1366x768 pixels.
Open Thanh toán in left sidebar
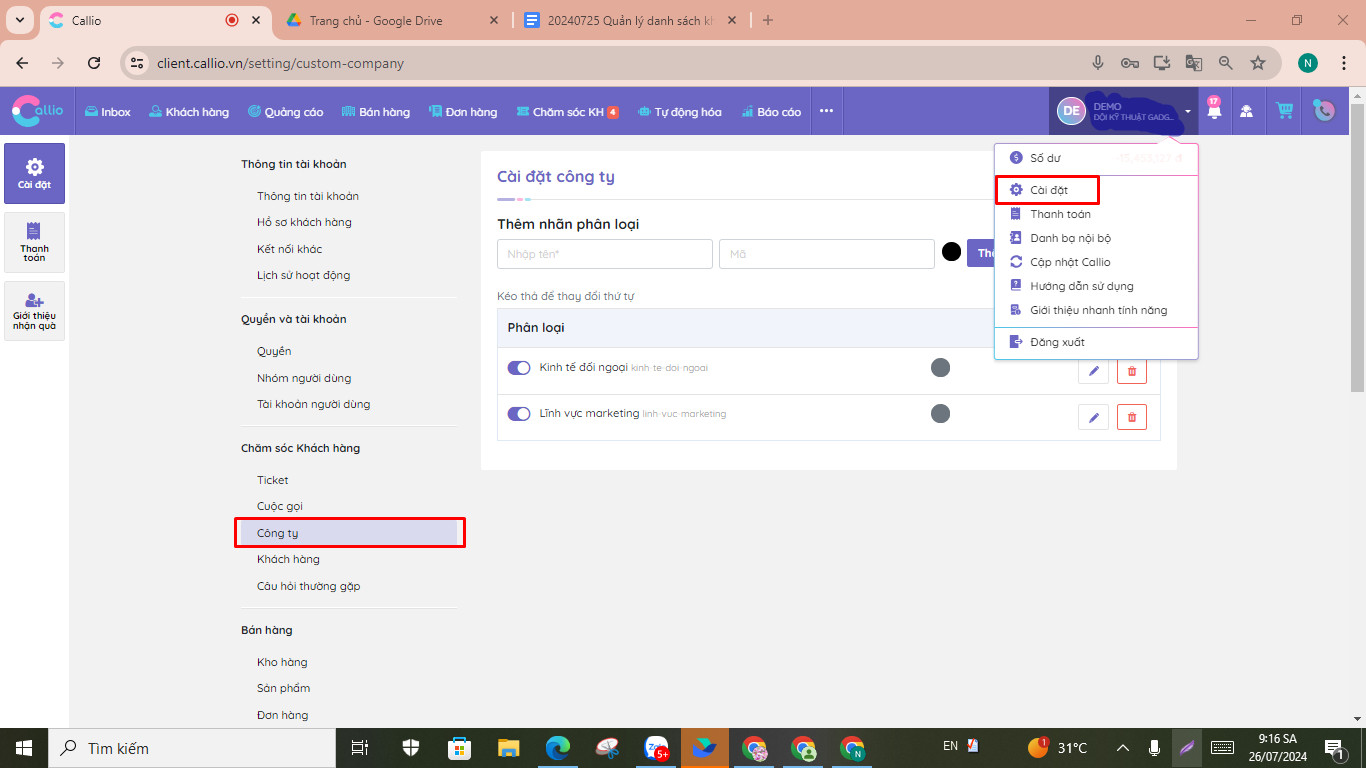(34, 242)
